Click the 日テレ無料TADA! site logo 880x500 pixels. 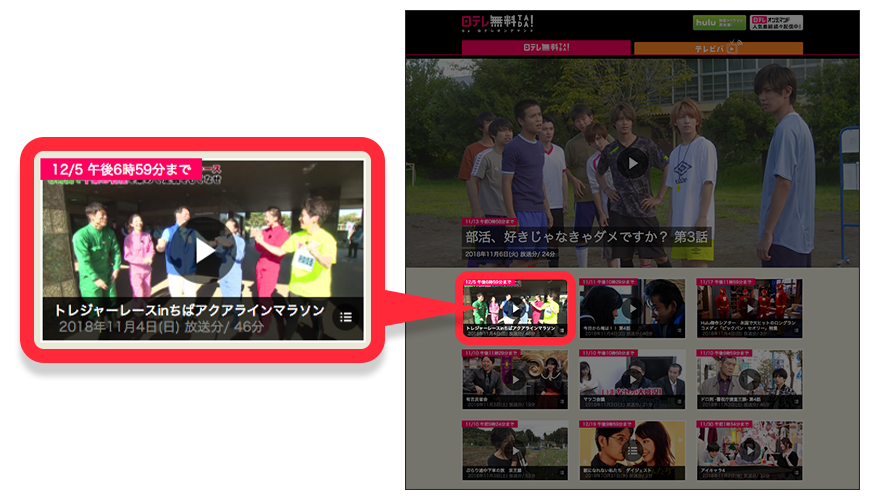click(x=497, y=24)
